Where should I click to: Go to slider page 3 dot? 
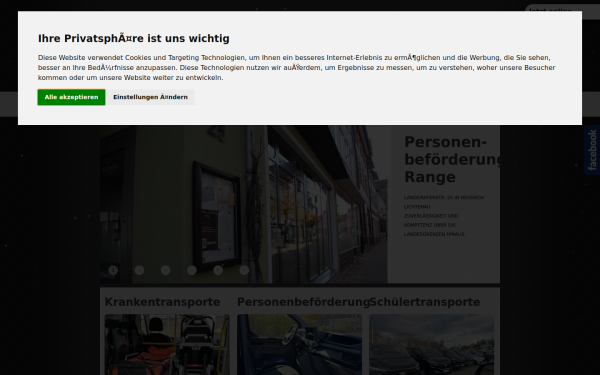coord(165,270)
